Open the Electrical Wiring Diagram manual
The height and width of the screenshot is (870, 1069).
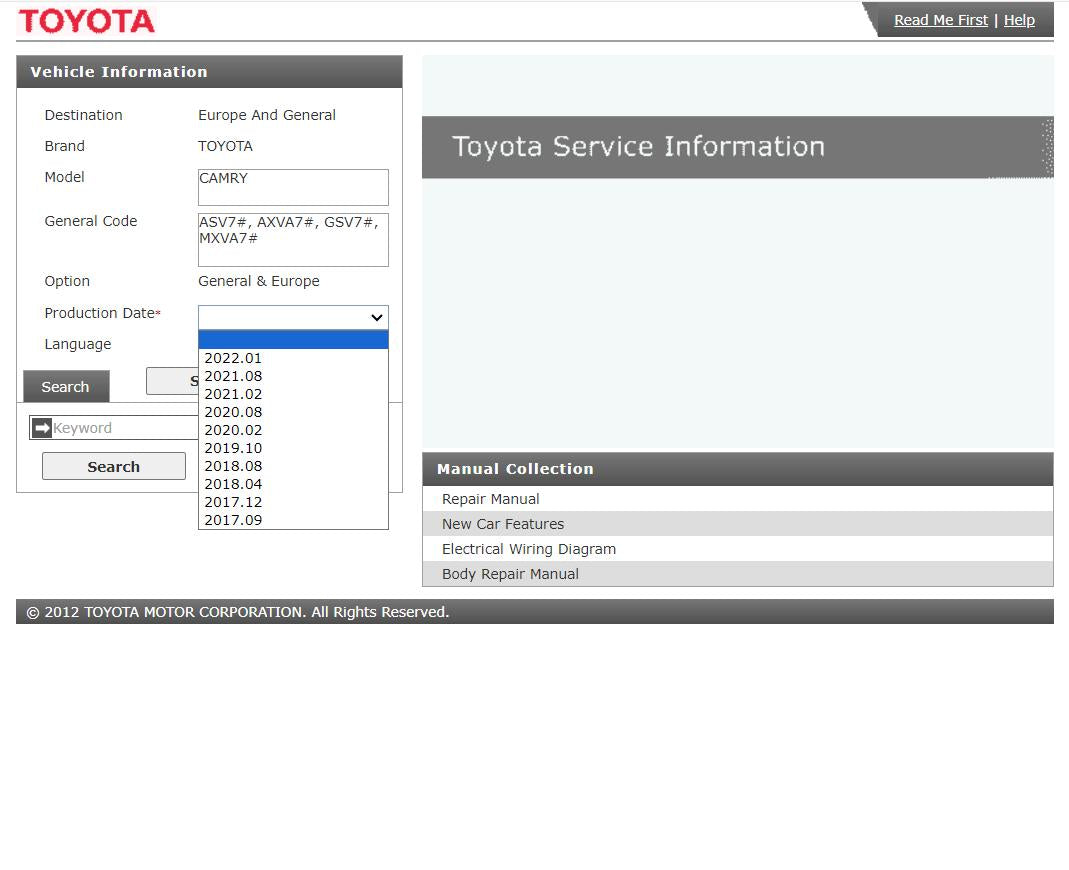[x=528, y=549]
